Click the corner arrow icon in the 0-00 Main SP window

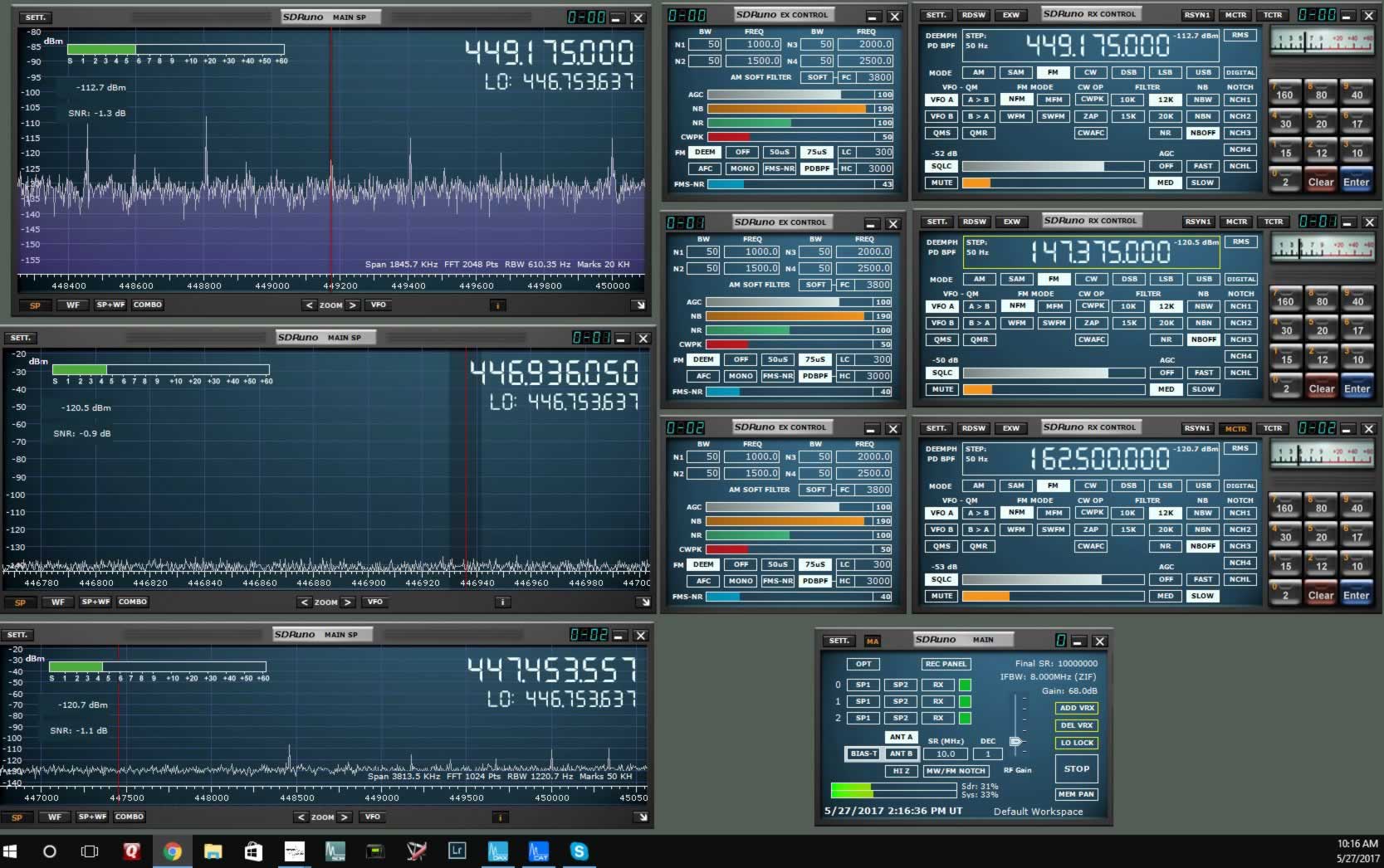click(639, 305)
